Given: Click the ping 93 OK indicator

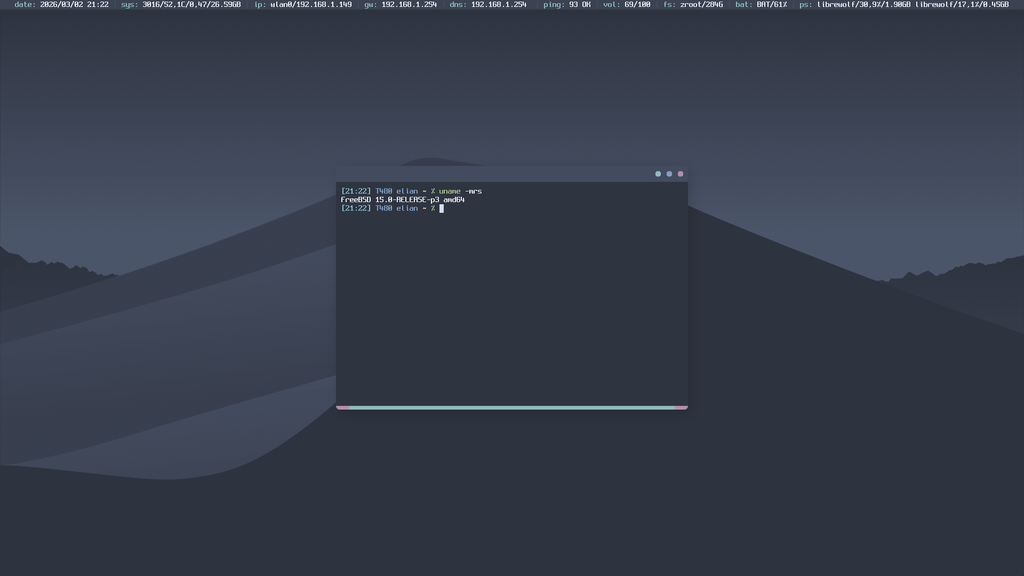Looking at the screenshot, I should (x=567, y=5).
